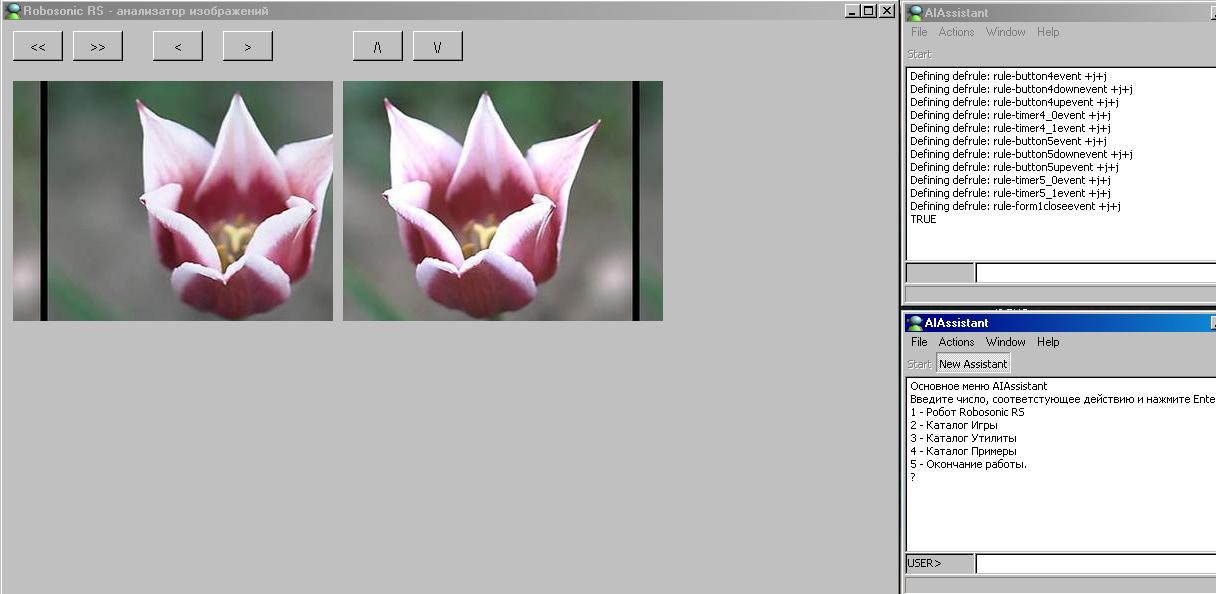Click the input field beside USER> prompt
Viewport: 1216px width, 594px height.
(x=1095, y=564)
